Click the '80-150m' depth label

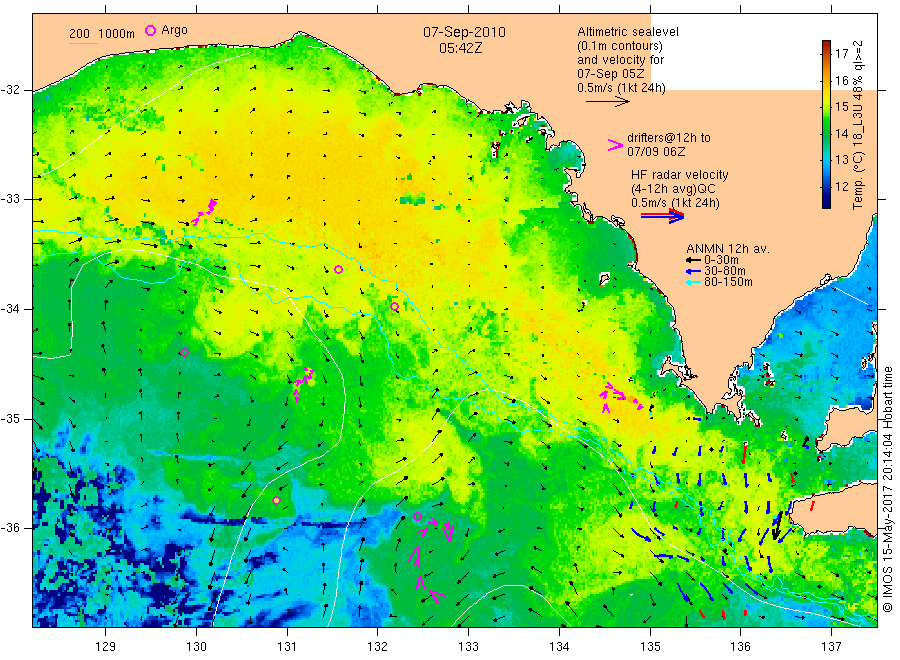[728, 282]
